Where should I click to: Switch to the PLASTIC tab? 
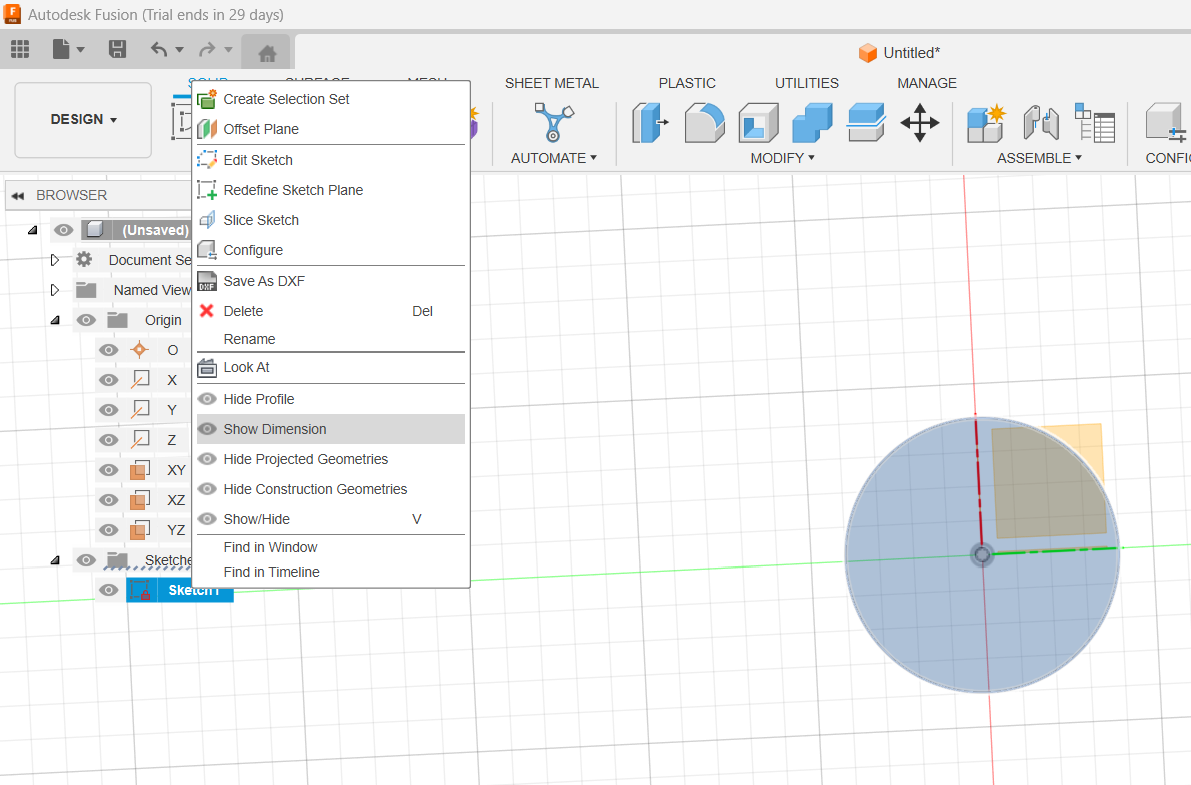(x=687, y=84)
